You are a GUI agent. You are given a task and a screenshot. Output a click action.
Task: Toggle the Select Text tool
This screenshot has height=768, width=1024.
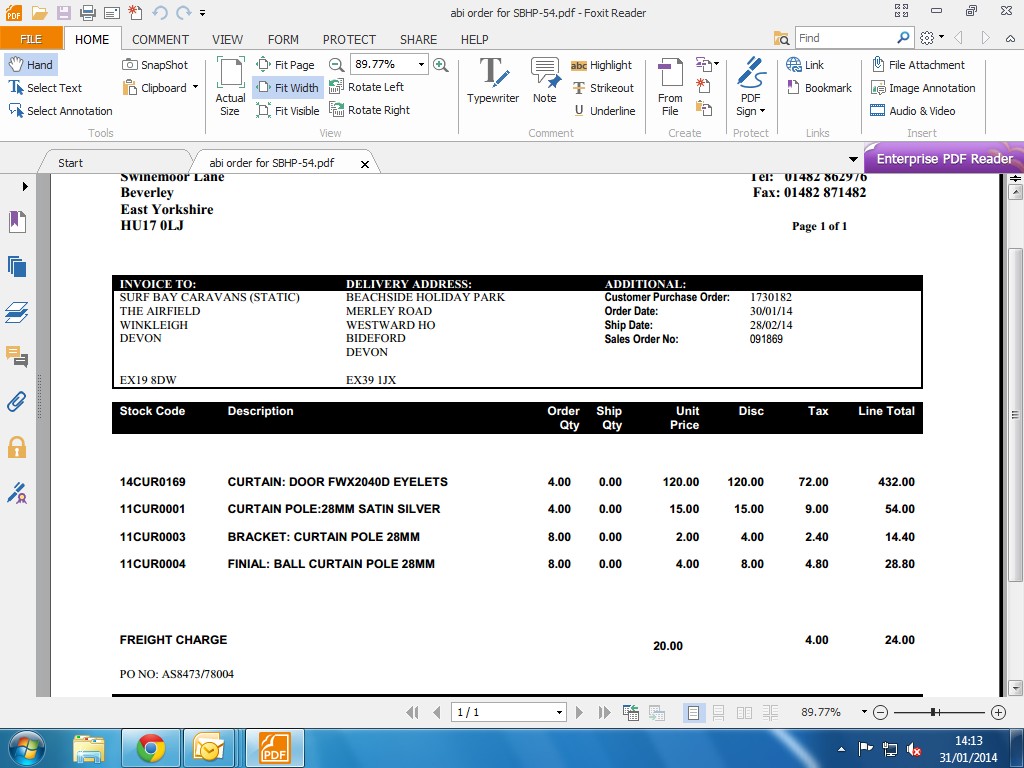(46, 88)
